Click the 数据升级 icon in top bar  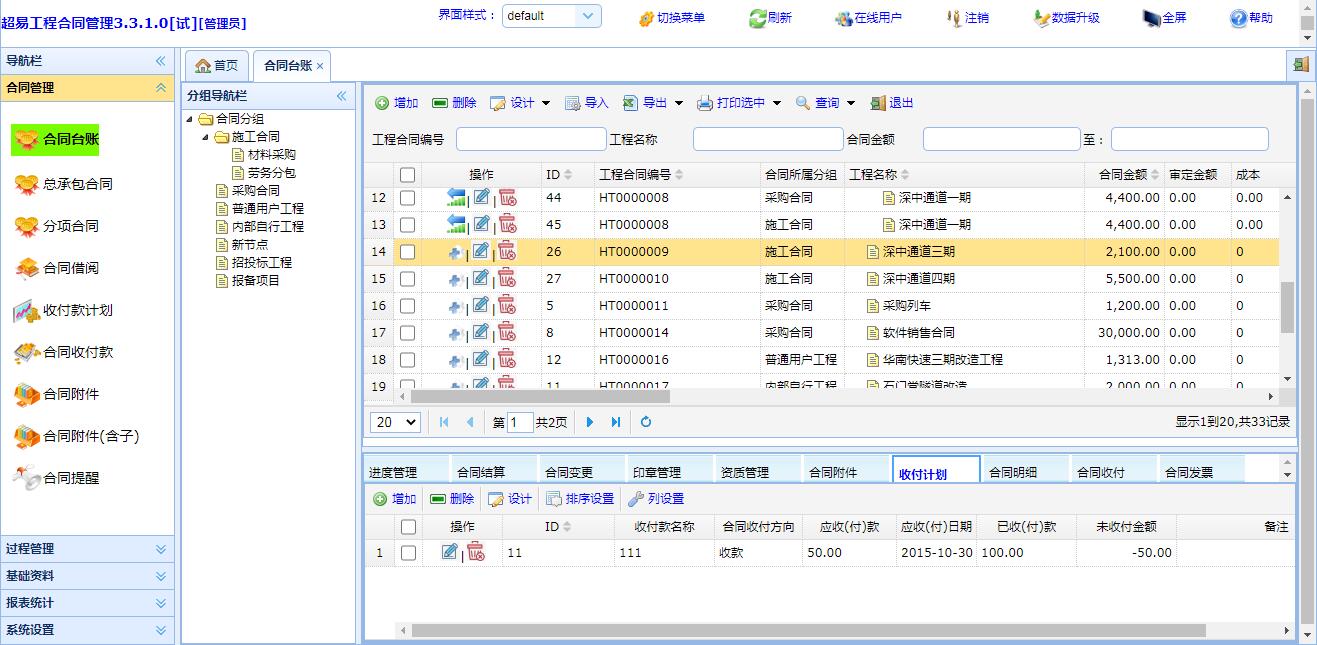1042,18
